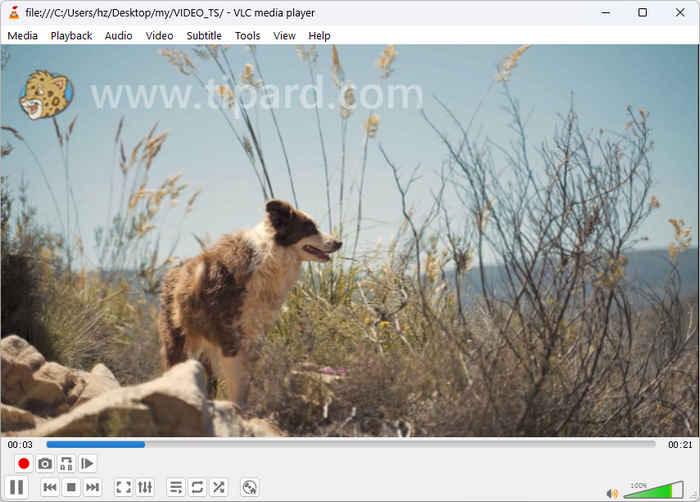Show extended settings and effects
The image size is (700, 502).
[x=145, y=487]
